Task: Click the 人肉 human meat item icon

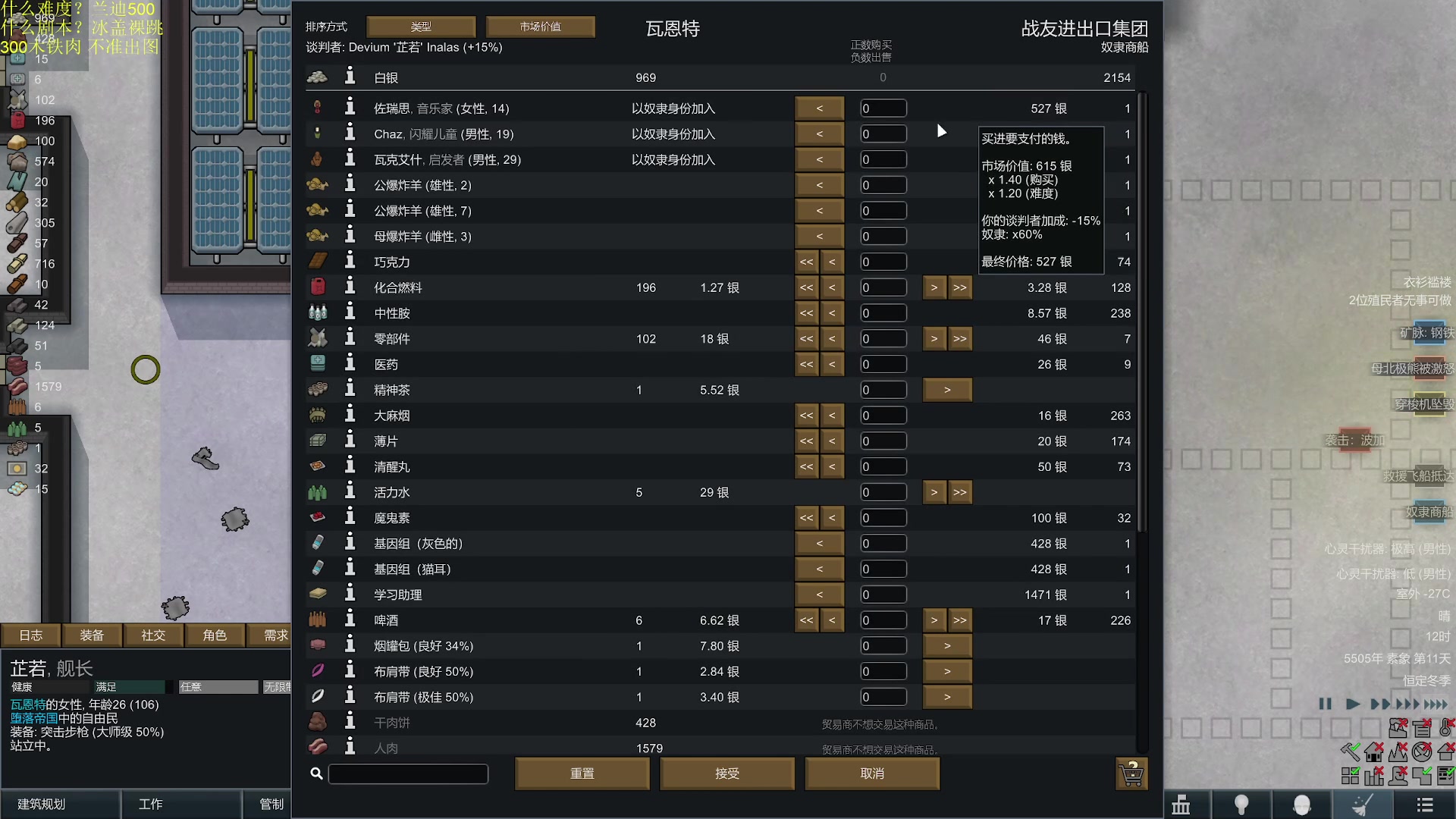Action: [318, 747]
